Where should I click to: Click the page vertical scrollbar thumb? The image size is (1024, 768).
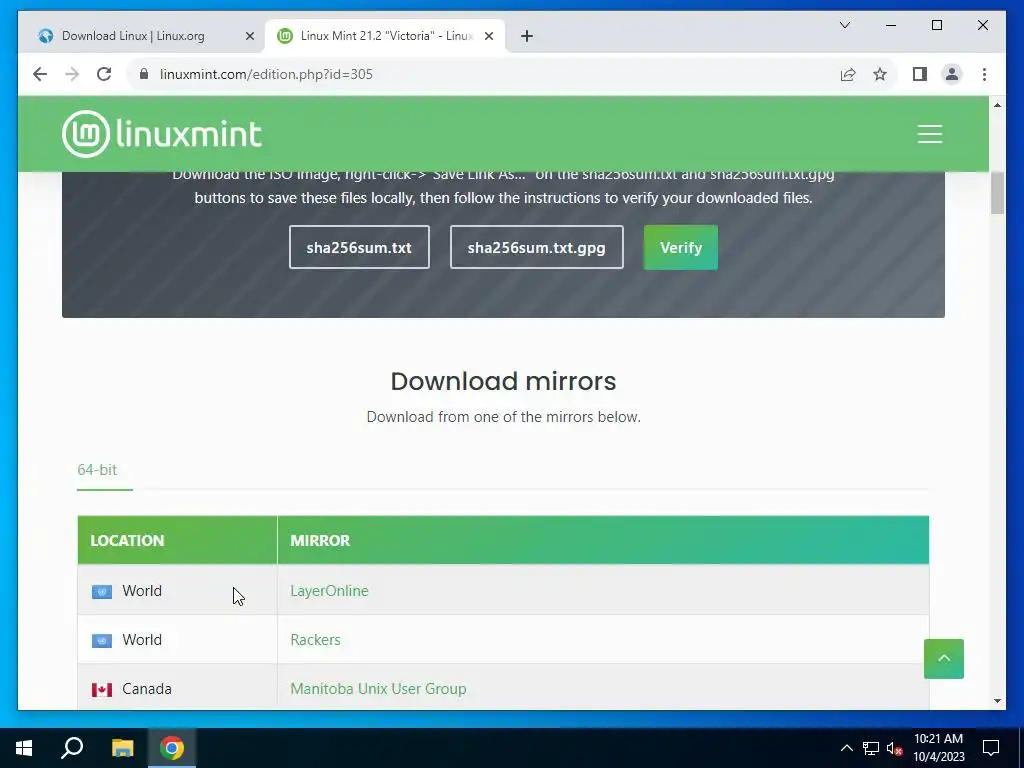(997, 193)
